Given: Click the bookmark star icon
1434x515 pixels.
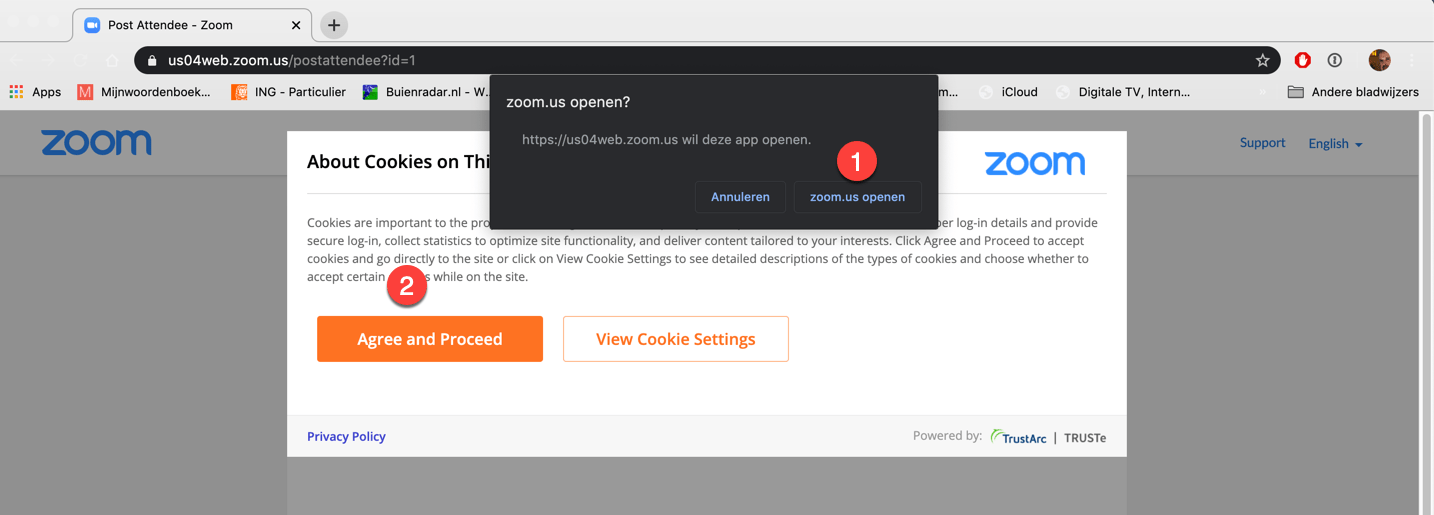Looking at the screenshot, I should coord(1262,60).
